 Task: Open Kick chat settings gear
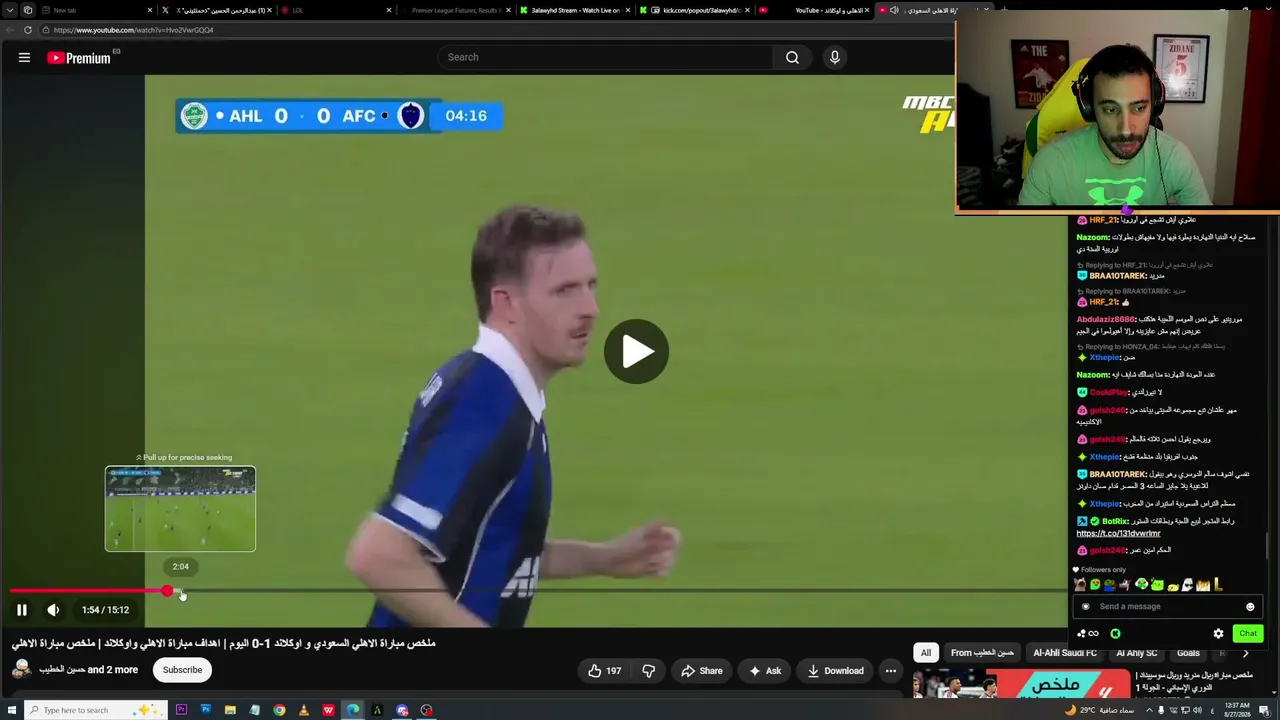click(1218, 633)
